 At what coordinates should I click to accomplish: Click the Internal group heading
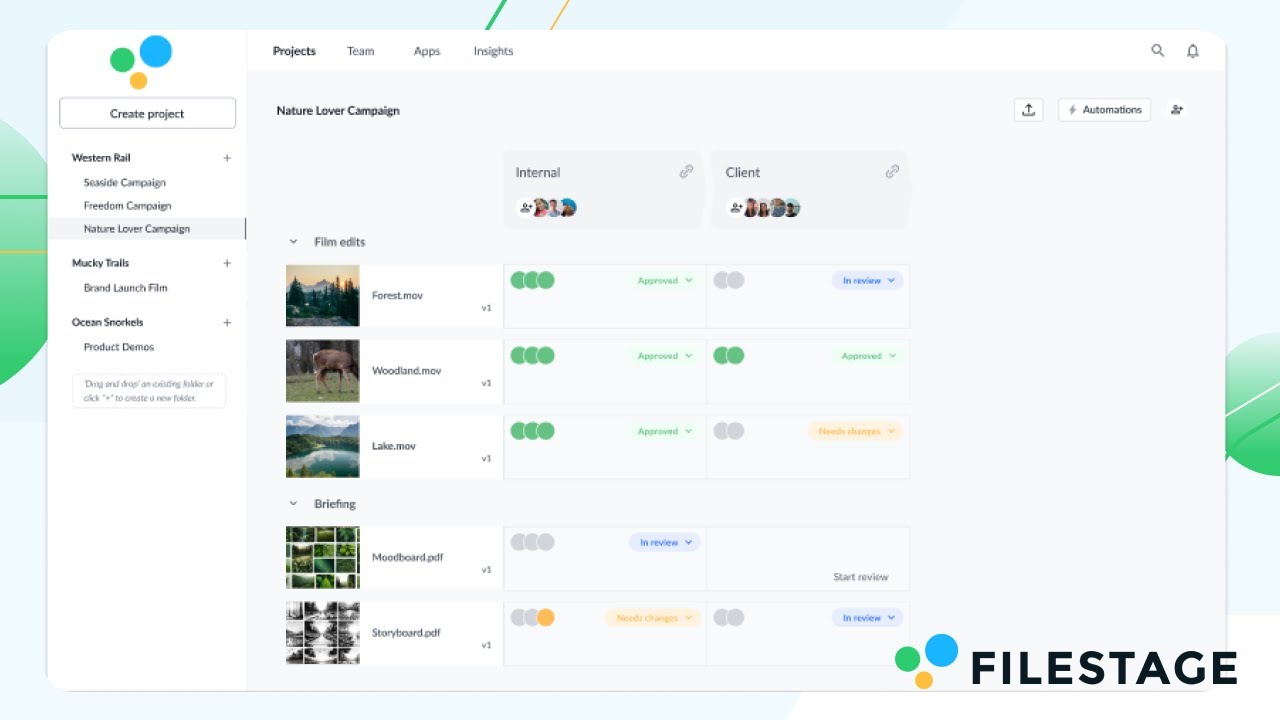tap(538, 172)
